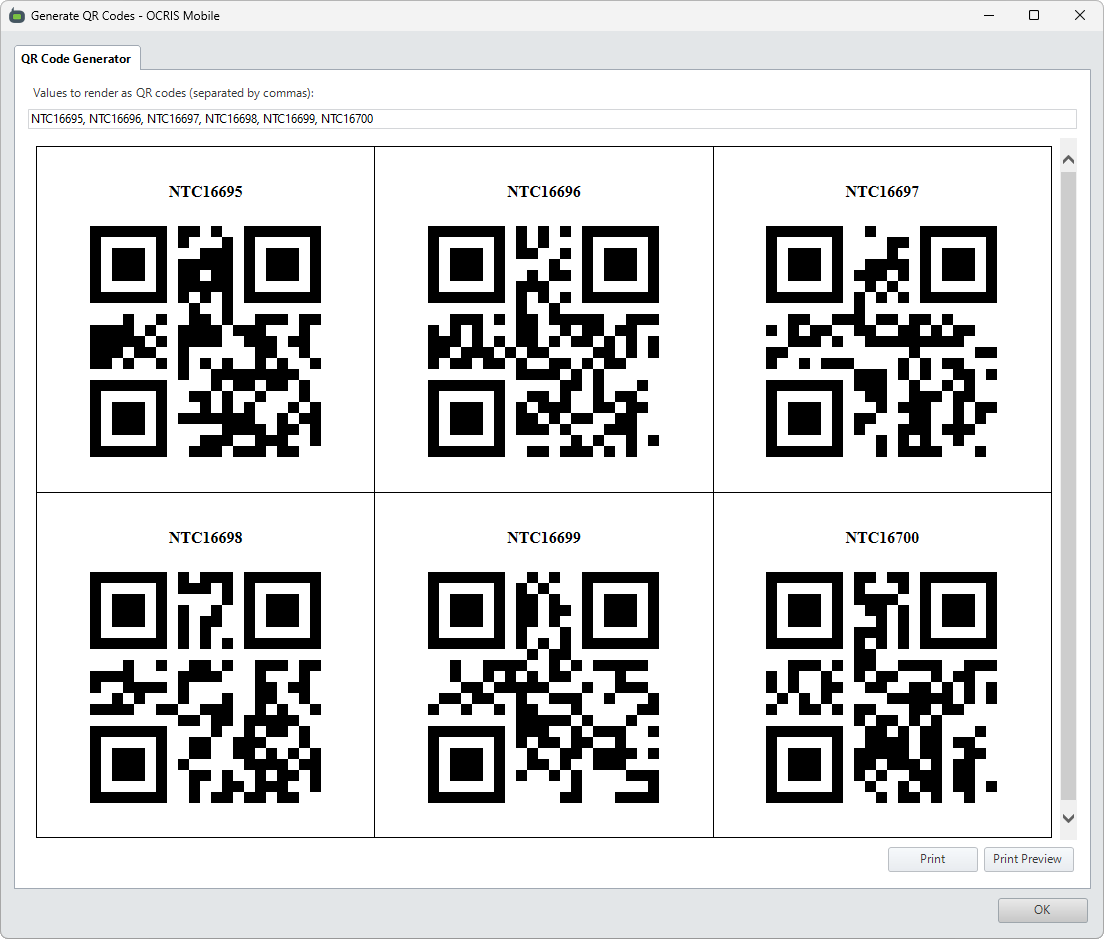Image resolution: width=1104 pixels, height=939 pixels.
Task: Select the NTC16696 QR code image
Action: (x=544, y=341)
